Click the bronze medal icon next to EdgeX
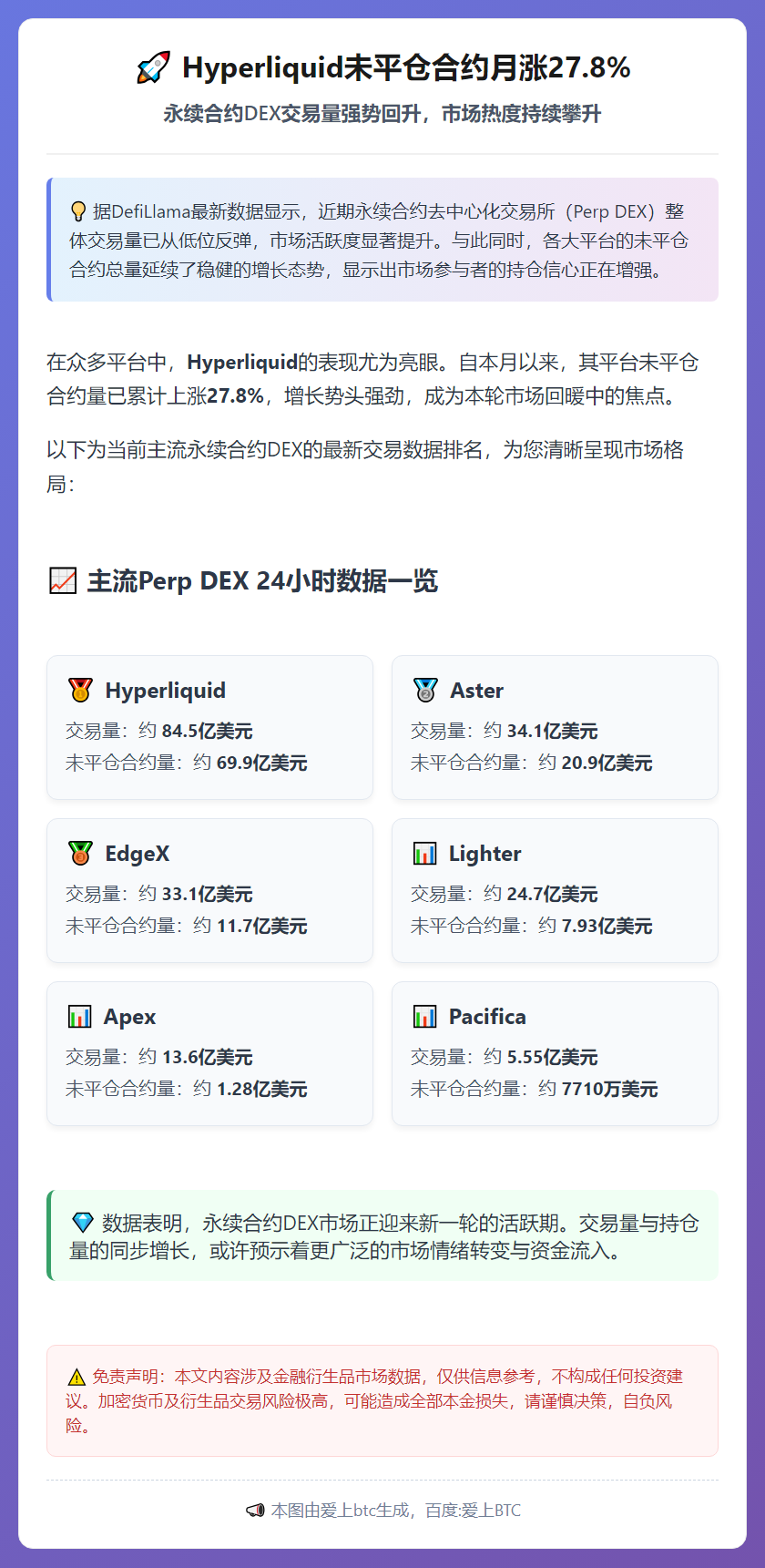This screenshot has width=765, height=1568. tap(80, 854)
